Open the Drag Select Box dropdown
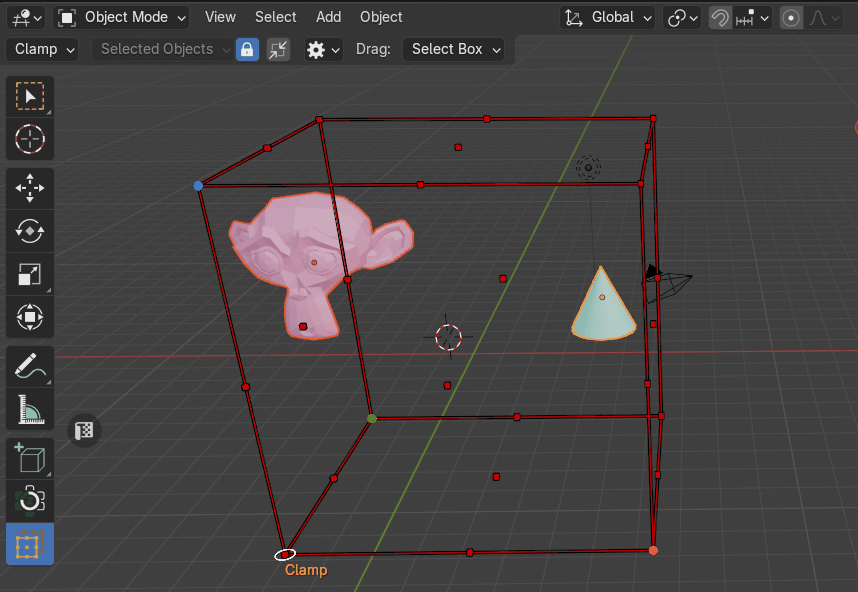The image size is (858, 592). coord(453,49)
